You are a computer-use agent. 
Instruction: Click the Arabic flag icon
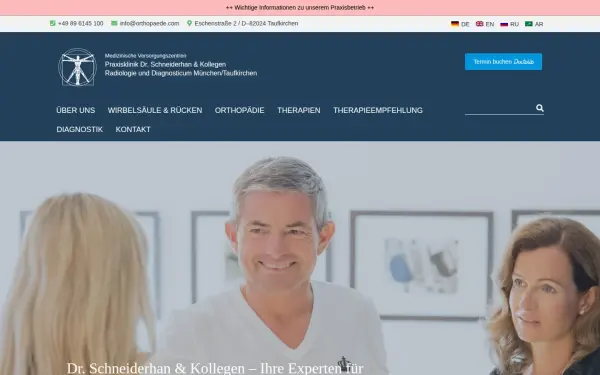point(529,24)
